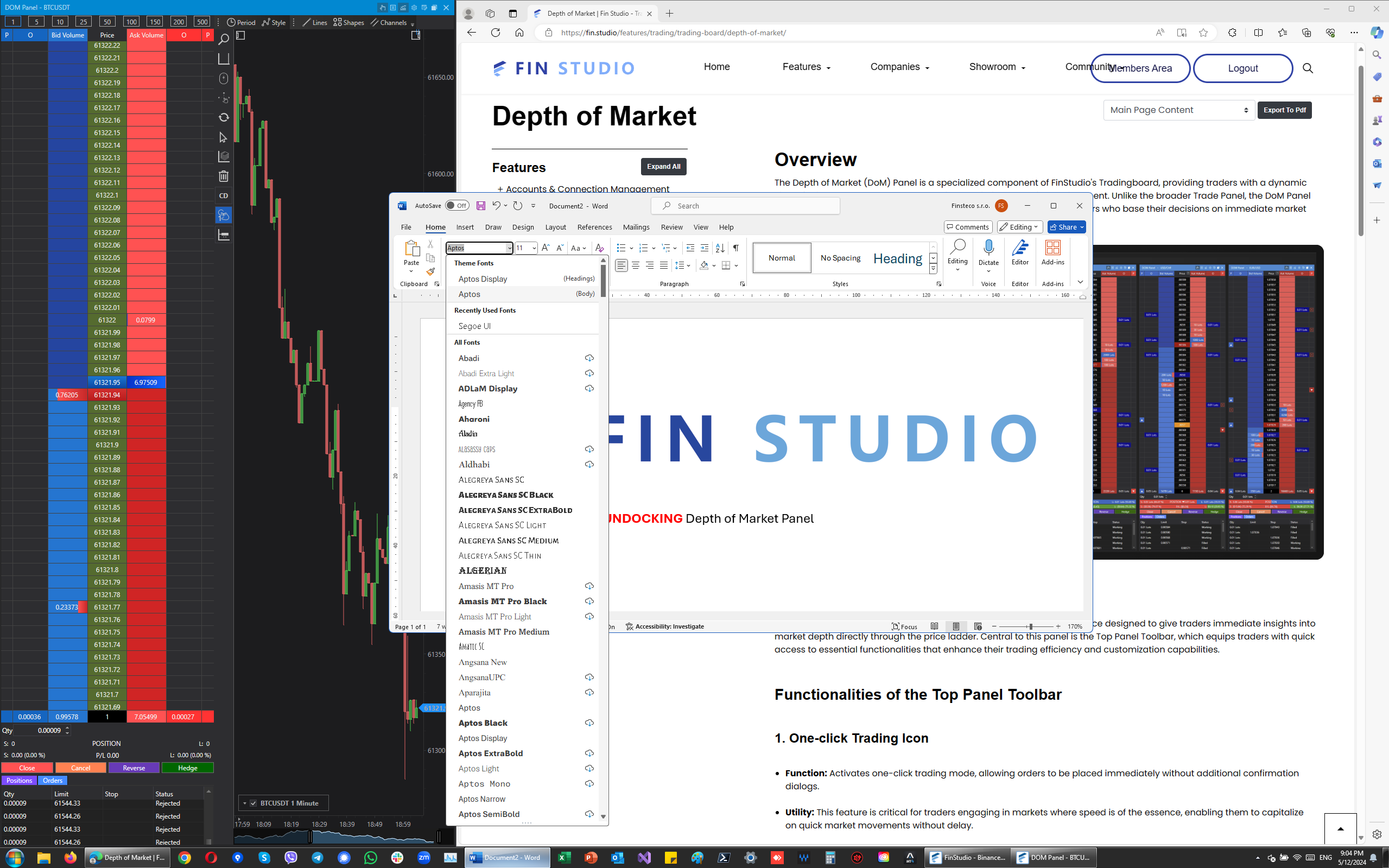Switch to the Orders tab in DOM panel

52,781
